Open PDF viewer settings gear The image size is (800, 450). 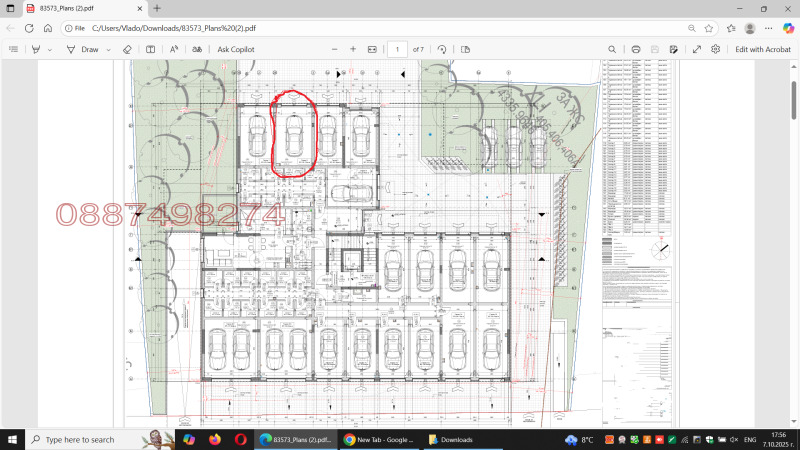click(715, 49)
